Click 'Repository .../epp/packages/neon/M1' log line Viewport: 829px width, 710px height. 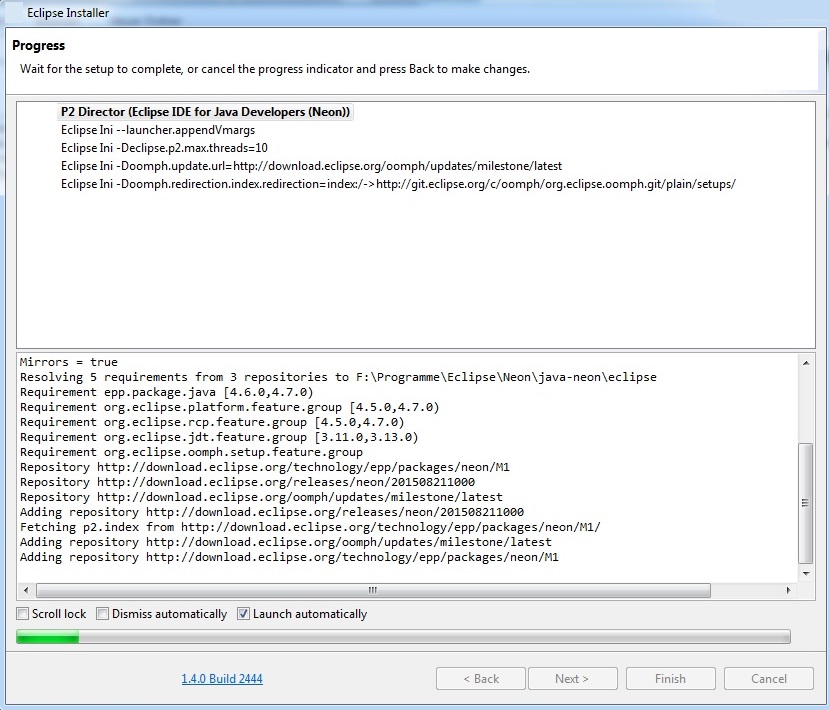pyautogui.click(x=265, y=467)
